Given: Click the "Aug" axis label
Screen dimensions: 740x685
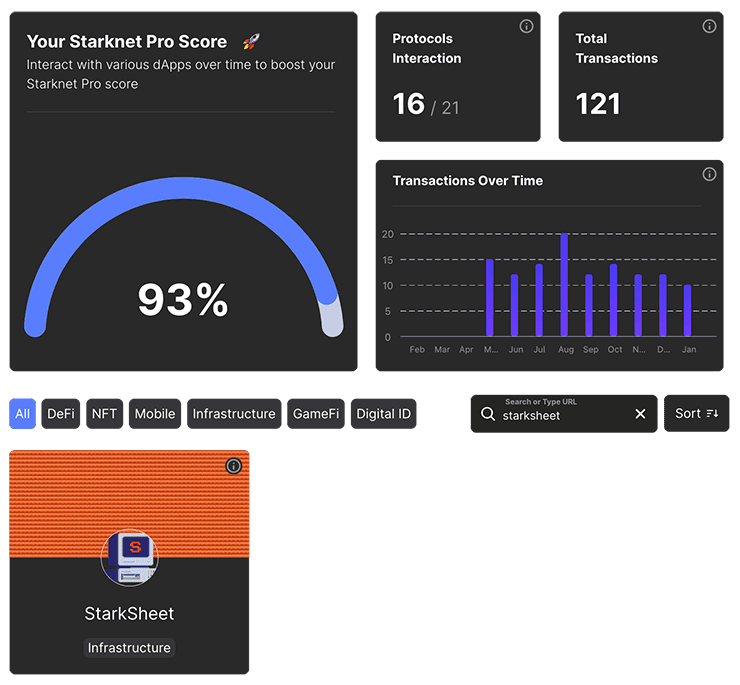Looking at the screenshot, I should pyautogui.click(x=566, y=350).
